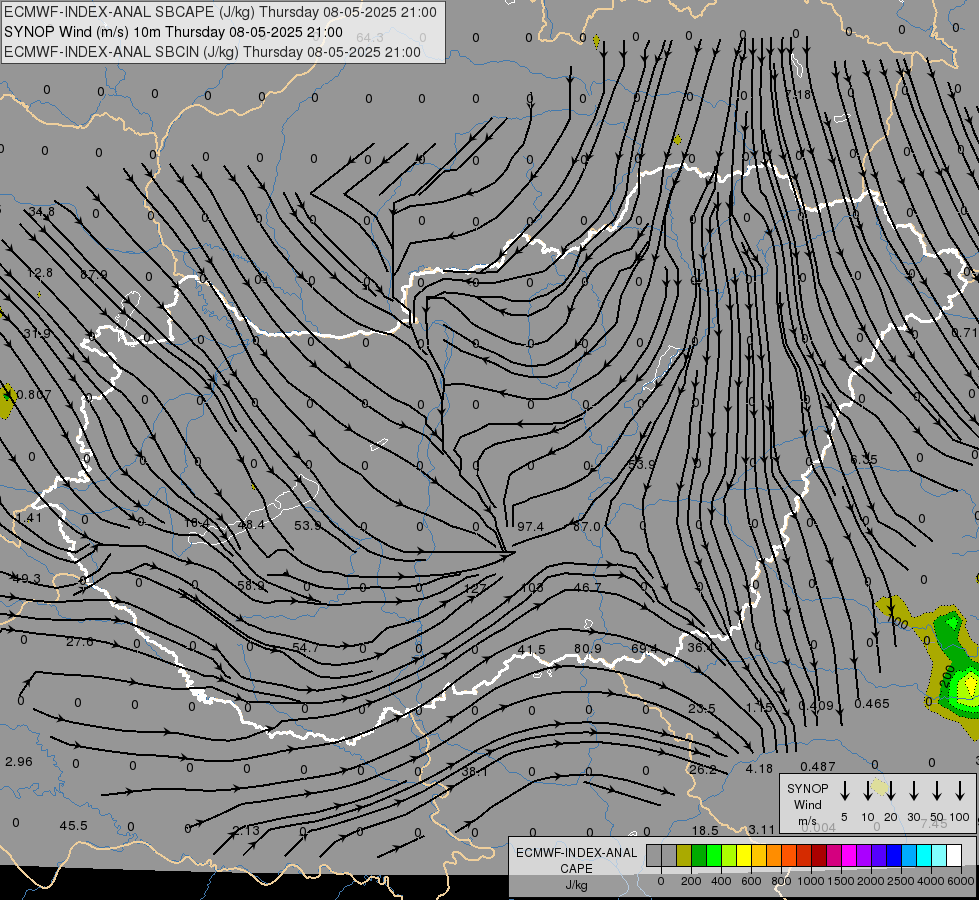The image size is (979, 900).
Task: Click the CAPE value 0.487
Action: [x=818, y=766]
